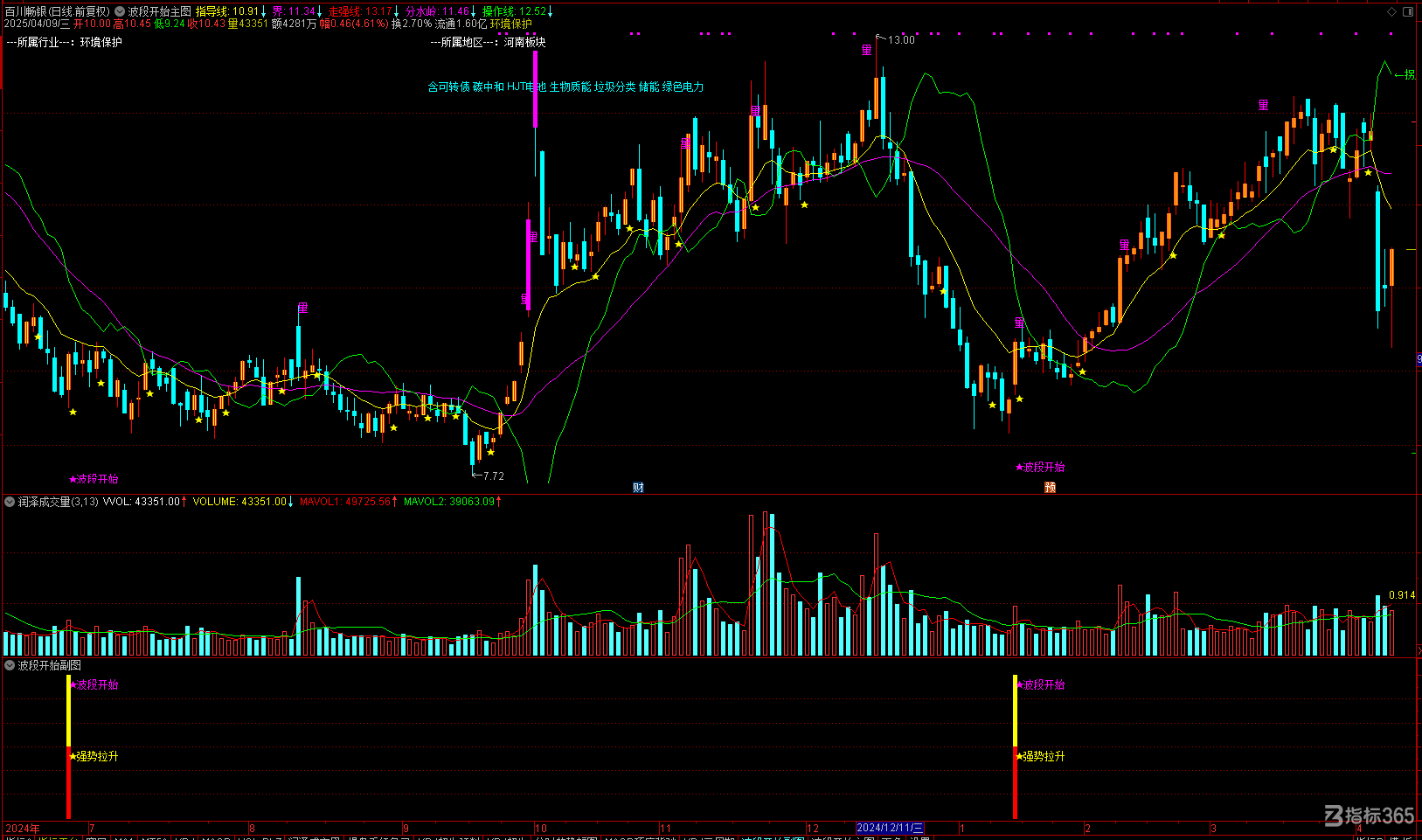The height and width of the screenshot is (840, 1422).
Task: Click the 量 marker beside the 13.00 high
Action: [866, 51]
